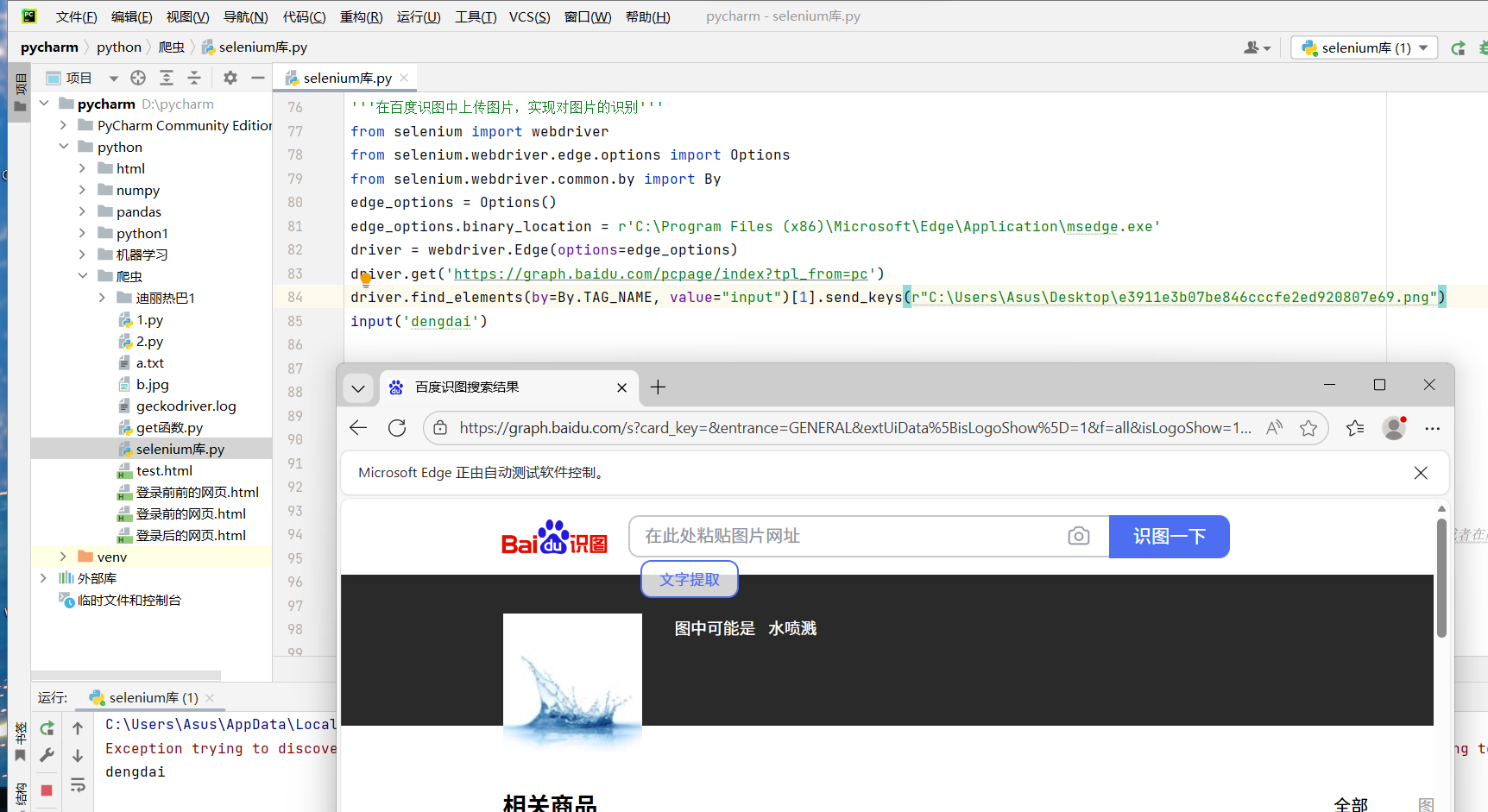Open the 代码(C) menu
Screen dimensions: 1488x812
tap(304, 16)
